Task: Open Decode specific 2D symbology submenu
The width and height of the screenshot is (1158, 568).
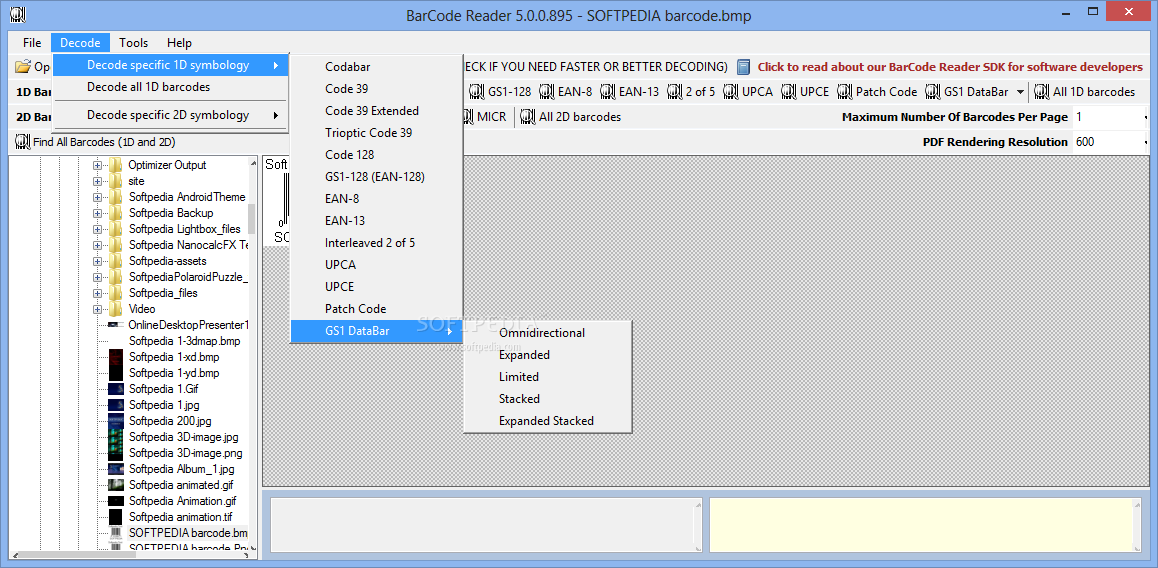Action: coord(171,115)
